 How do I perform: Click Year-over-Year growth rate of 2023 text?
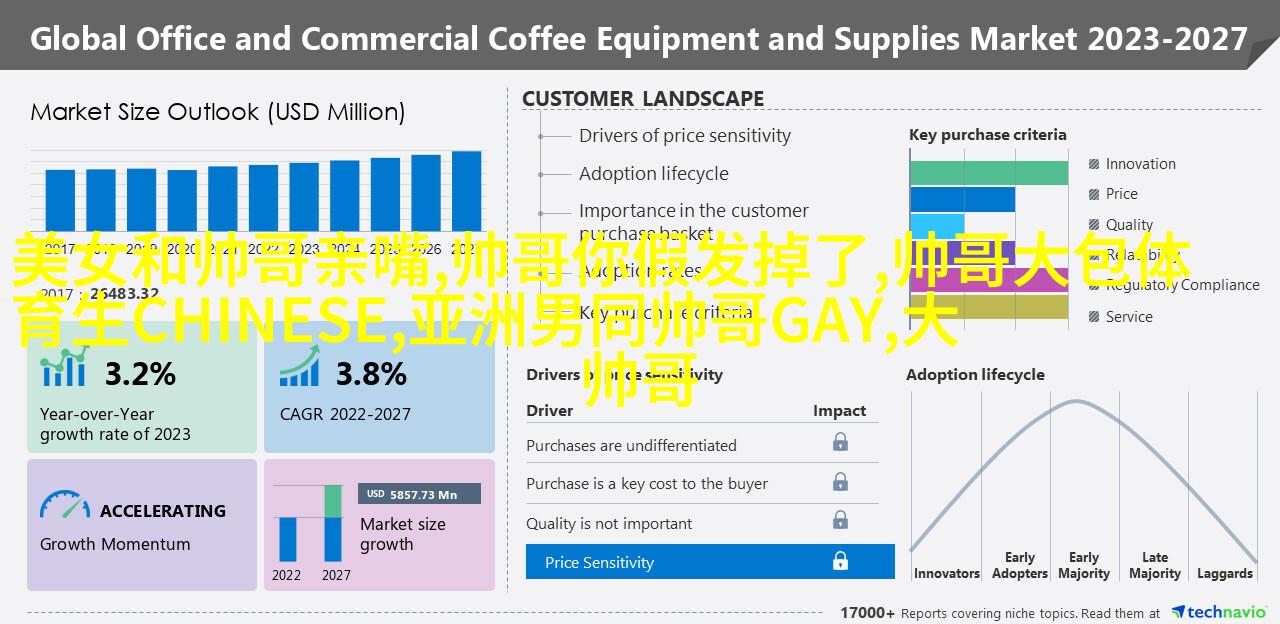[115, 424]
